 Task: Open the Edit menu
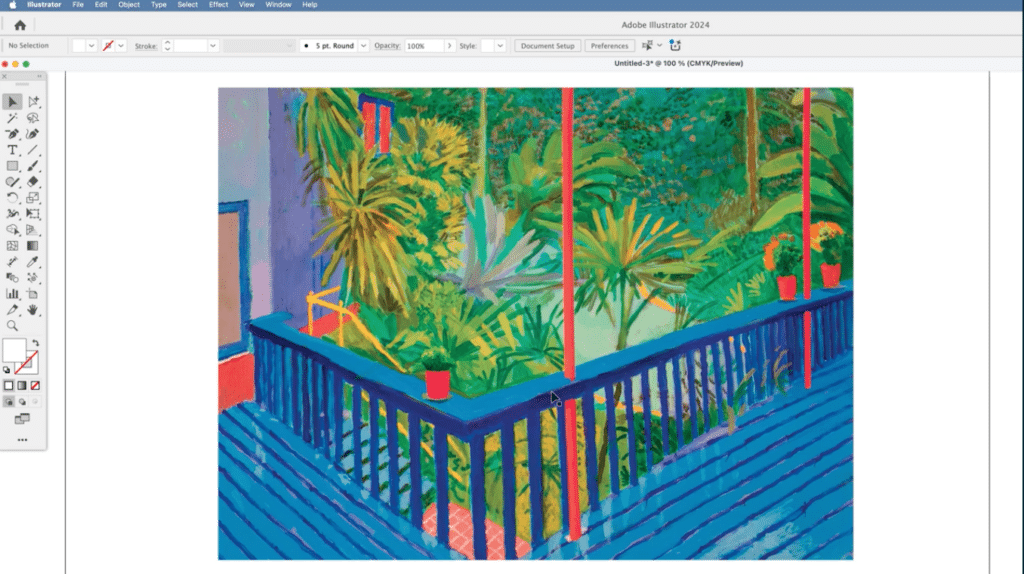click(101, 5)
